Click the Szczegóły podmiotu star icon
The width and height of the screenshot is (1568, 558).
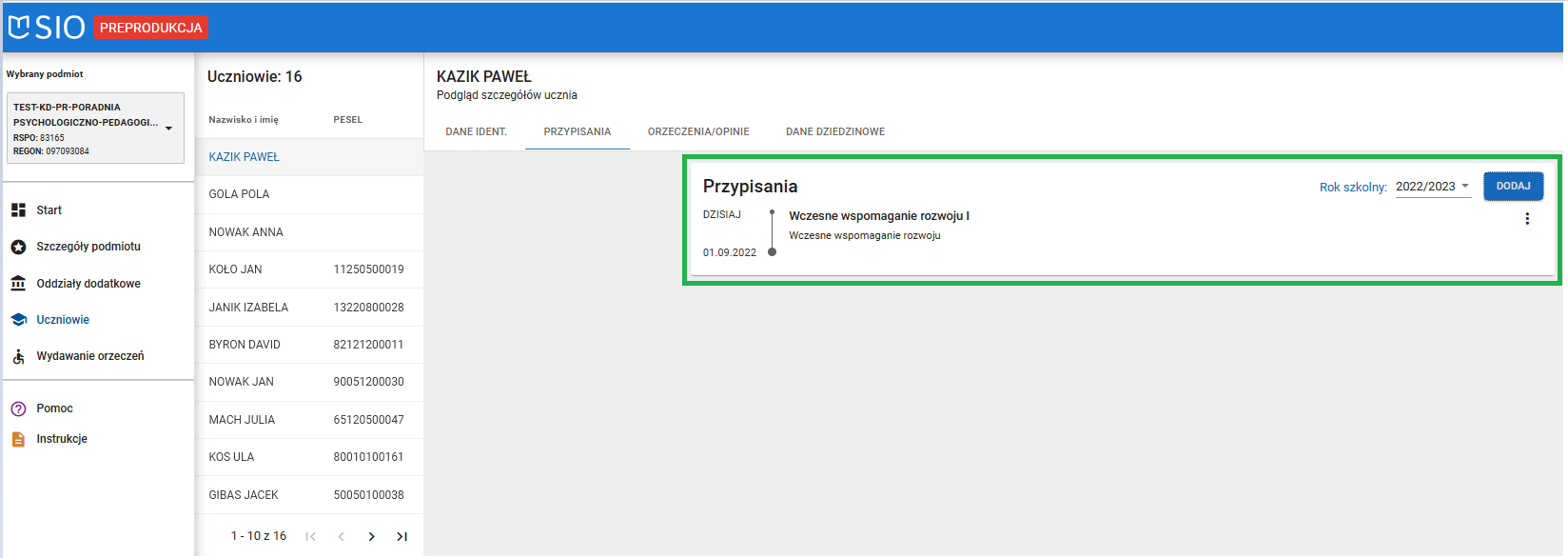[18, 247]
